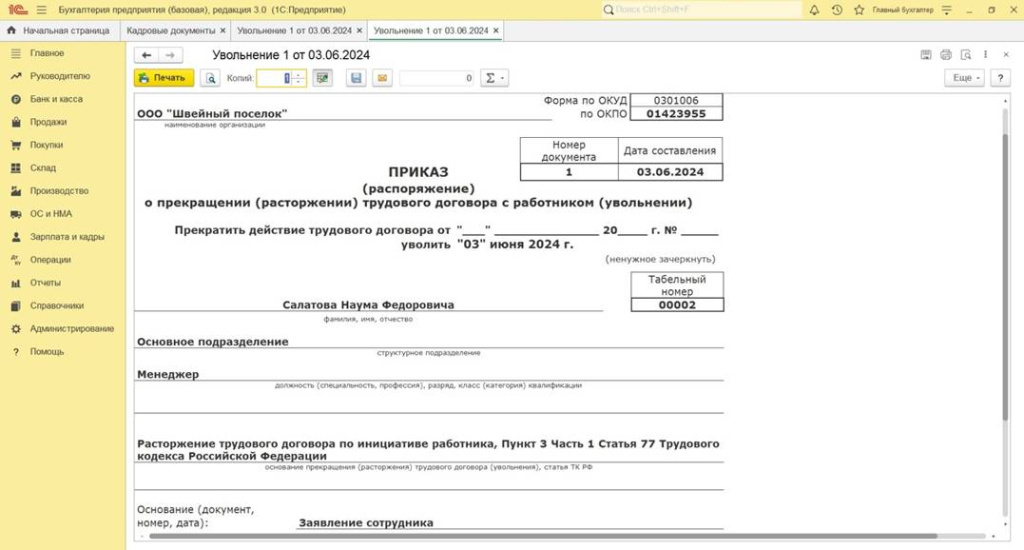Viewport: 1024px width, 550px height.
Task: Click the vertical scrollbar of the document
Action: tap(1005, 250)
